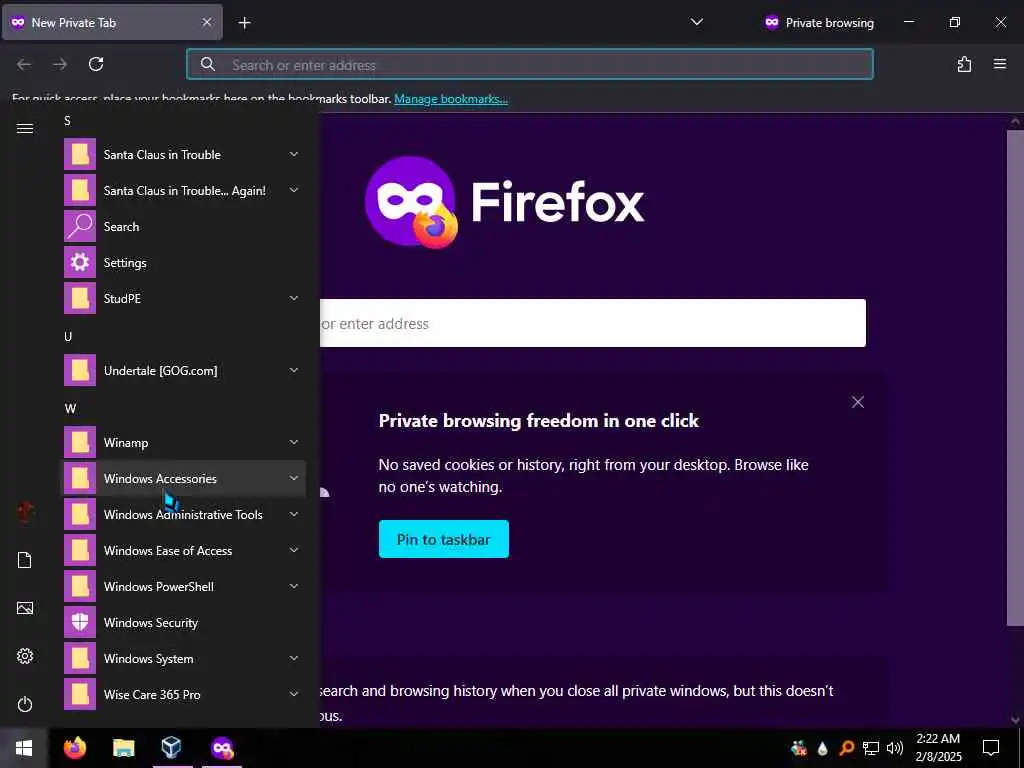Click the W letter header in app list
1024x768 pixels.
(x=71, y=409)
